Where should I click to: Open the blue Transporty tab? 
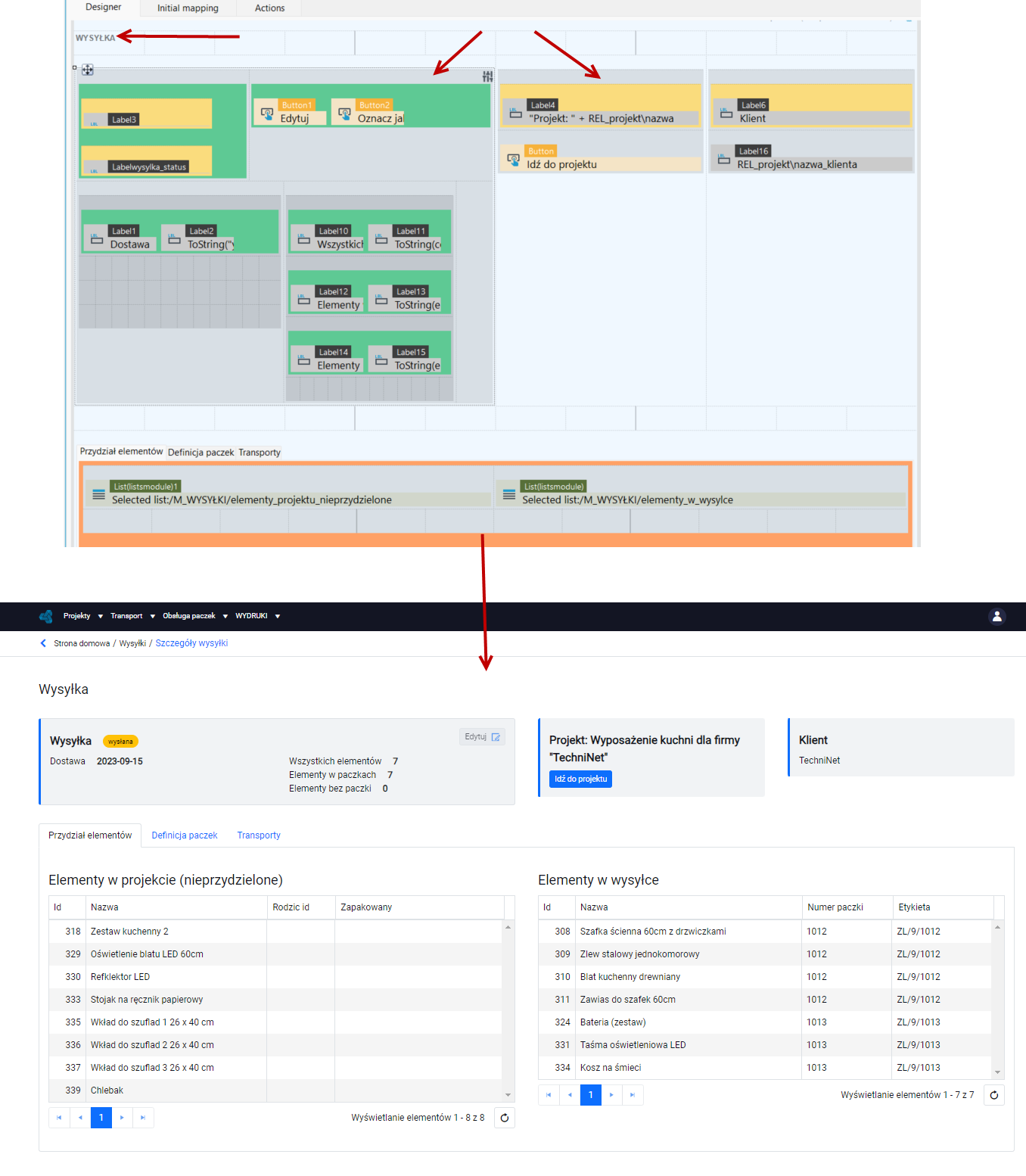[259, 835]
